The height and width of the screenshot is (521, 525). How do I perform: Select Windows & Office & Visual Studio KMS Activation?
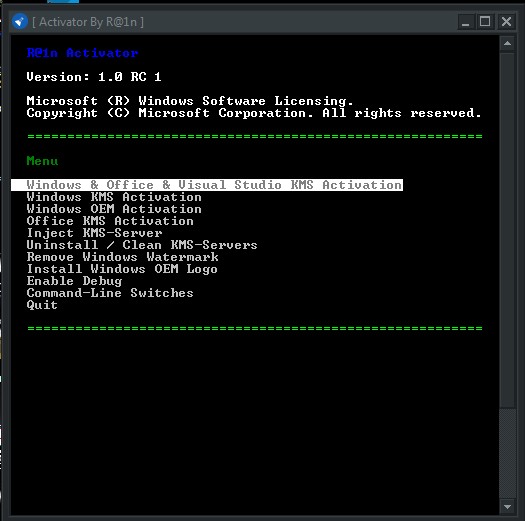tap(207, 185)
